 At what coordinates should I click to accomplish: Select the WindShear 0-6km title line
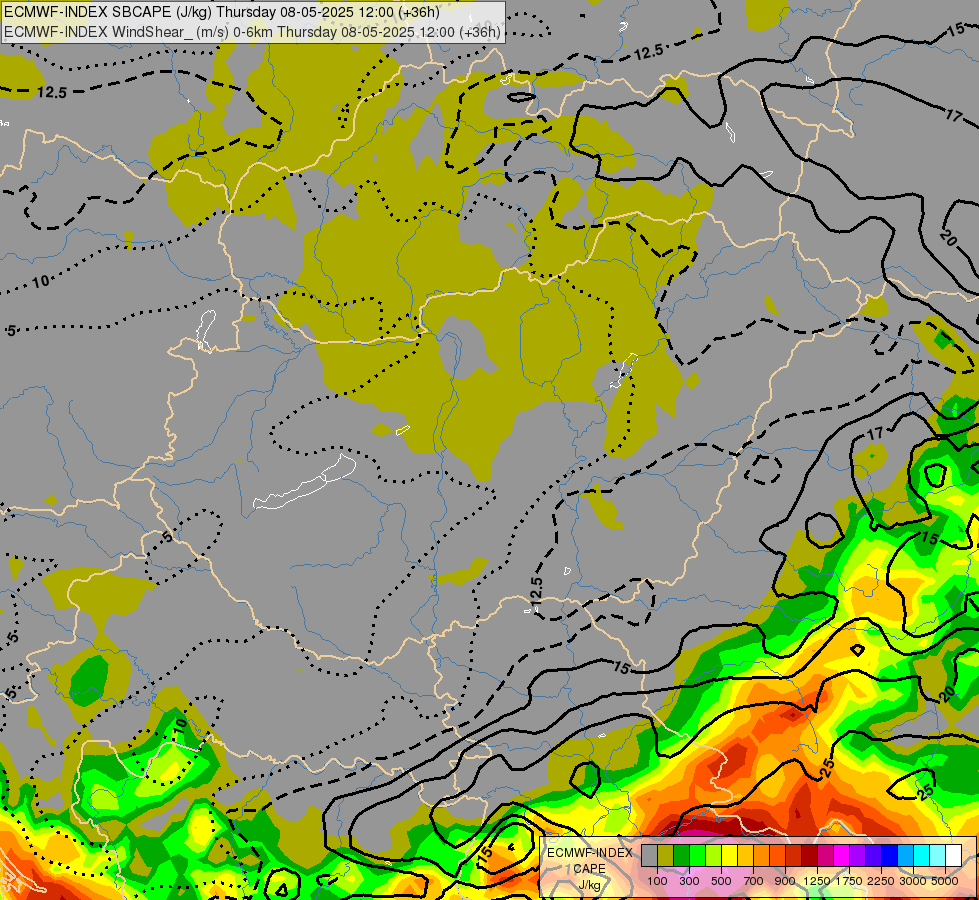[252, 32]
